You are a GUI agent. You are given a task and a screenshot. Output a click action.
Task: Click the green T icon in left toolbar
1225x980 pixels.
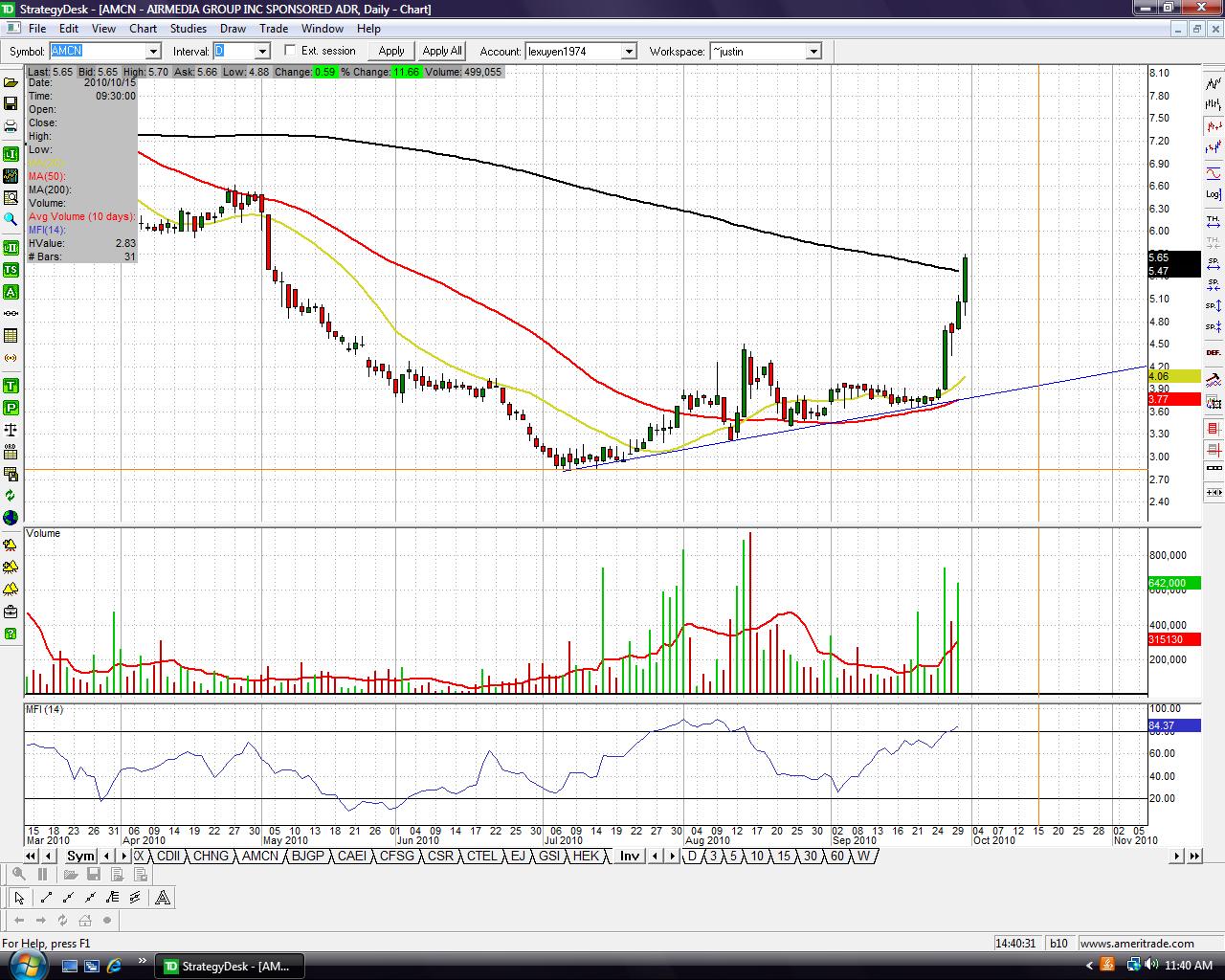11,386
